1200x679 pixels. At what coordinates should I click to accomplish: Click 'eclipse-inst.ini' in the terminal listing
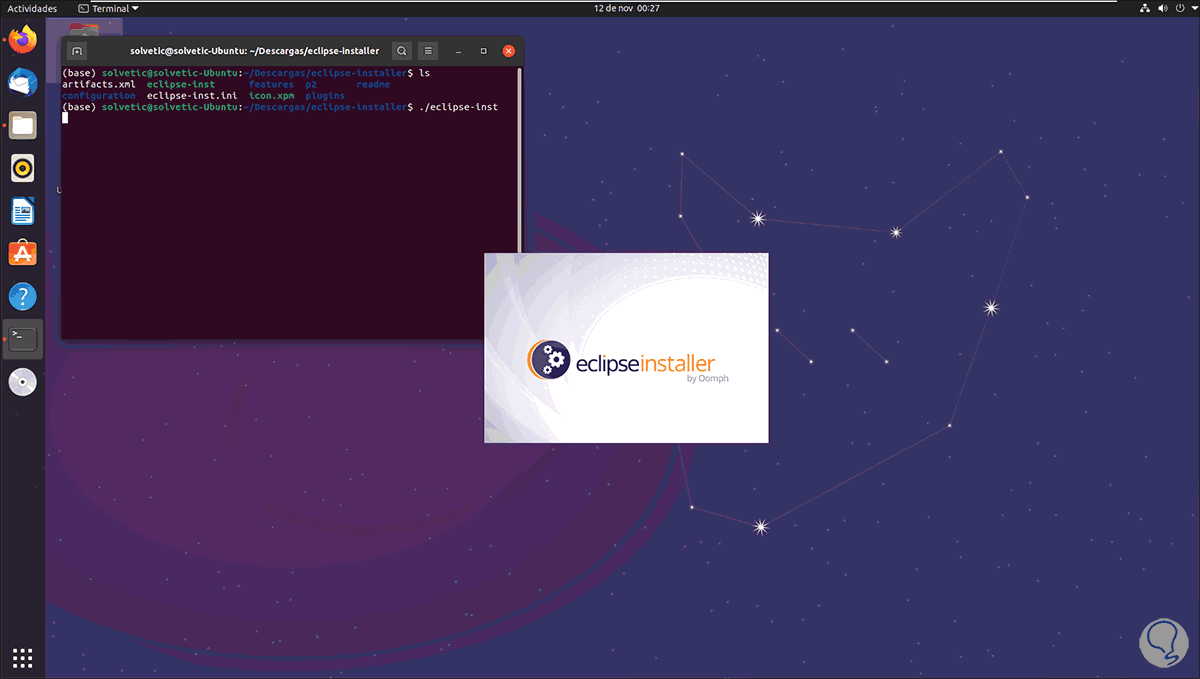tap(192, 96)
